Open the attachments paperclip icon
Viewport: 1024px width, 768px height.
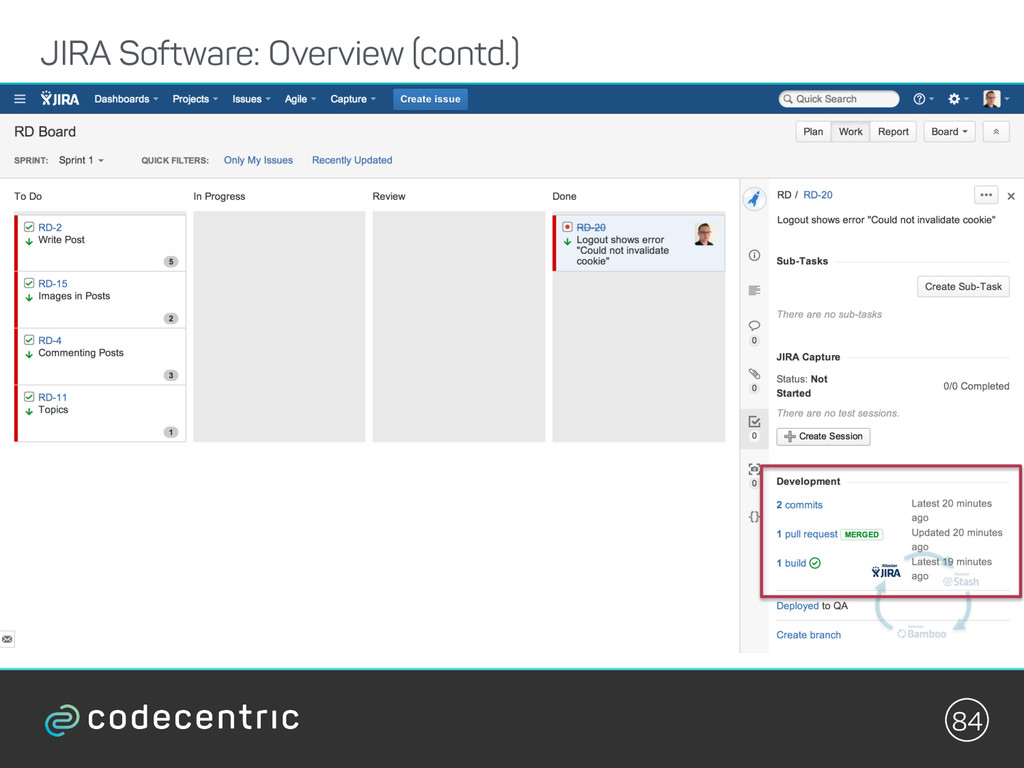pyautogui.click(x=754, y=374)
